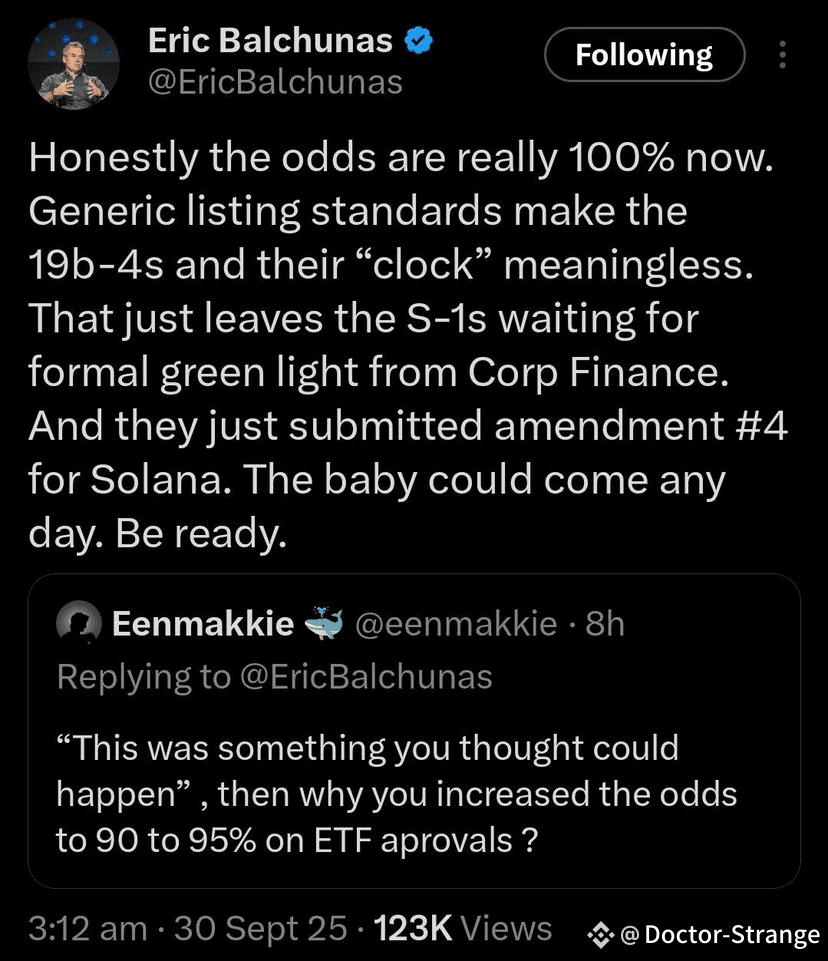Open the @EricBalchunas handle under name
Image resolution: width=828 pixels, height=961 pixels.
pos(275,81)
